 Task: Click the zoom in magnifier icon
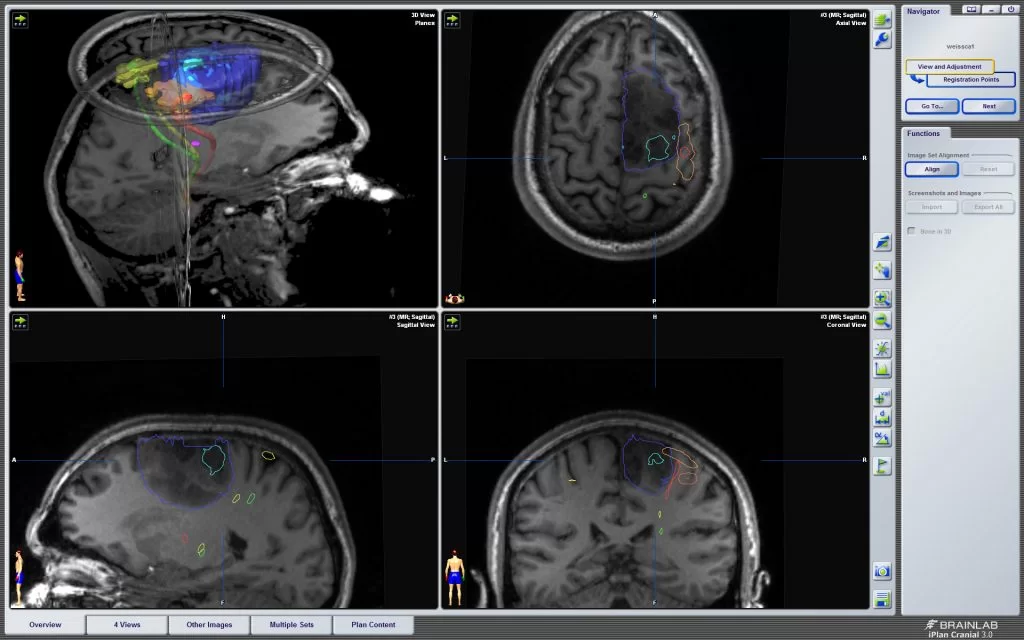click(x=882, y=299)
